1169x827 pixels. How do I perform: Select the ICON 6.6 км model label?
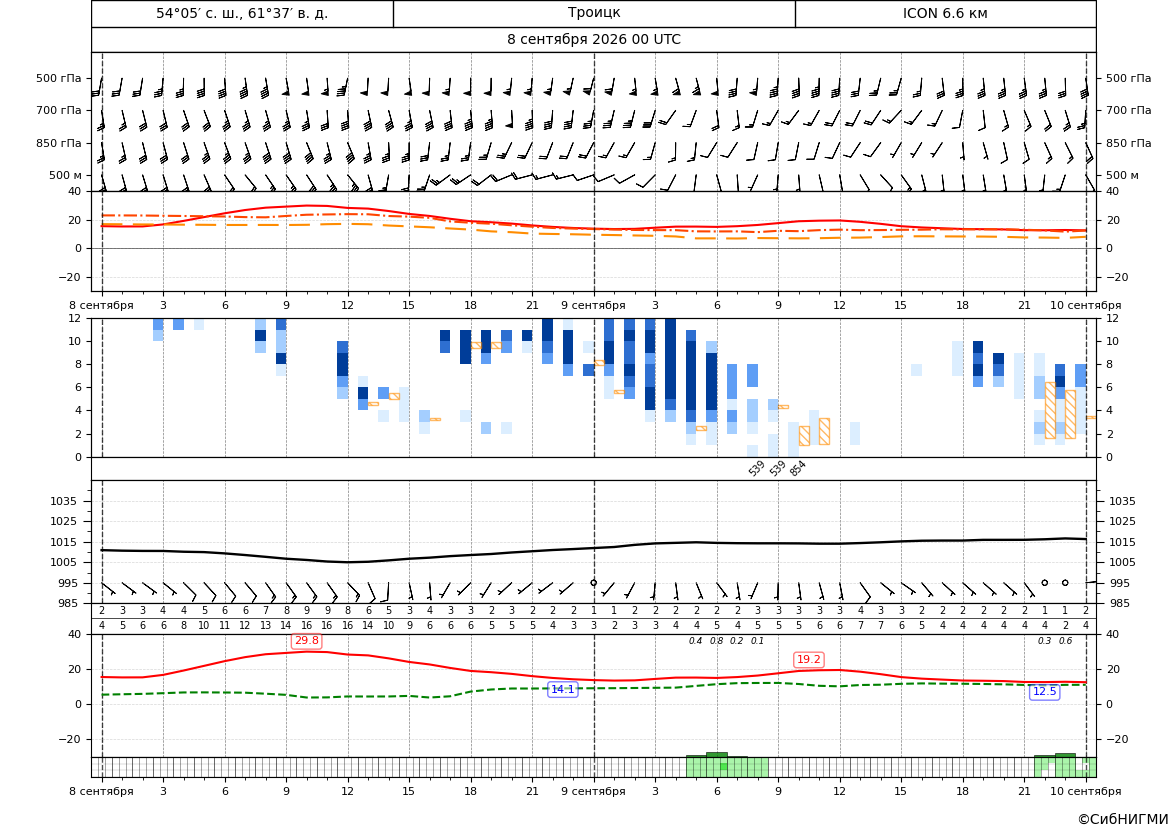[x=945, y=13]
